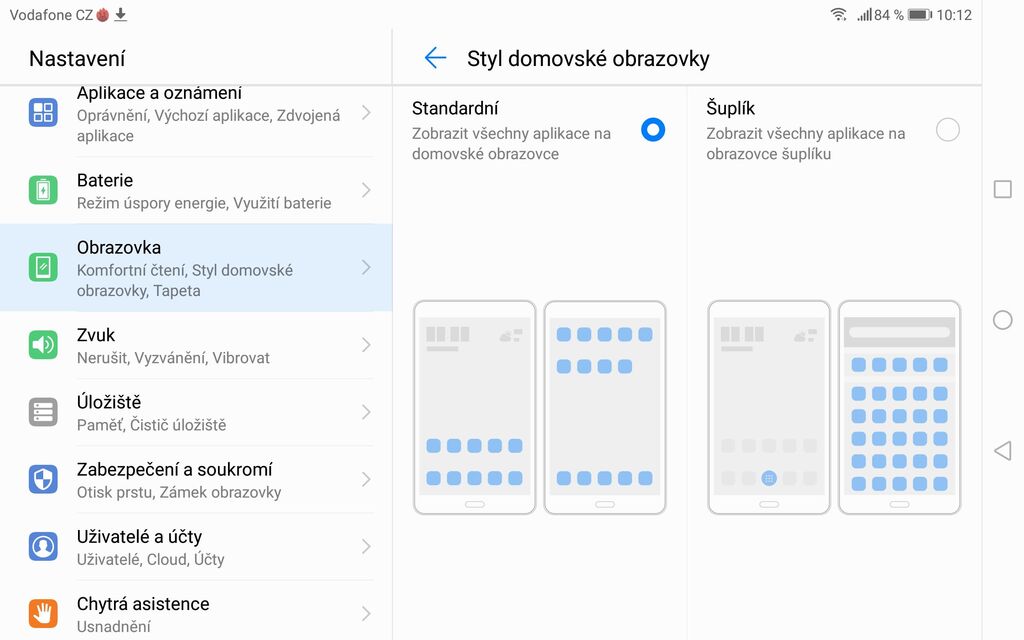
Task: Choose the Šuplík style label
Action: [x=731, y=108]
